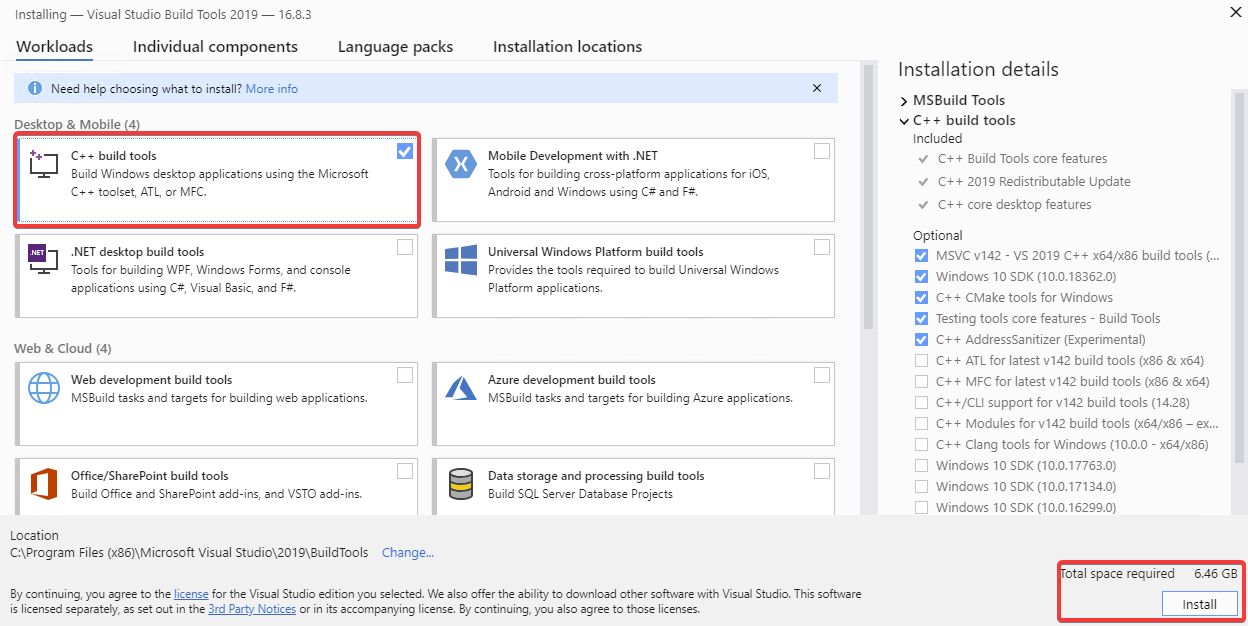This screenshot has height=626, width=1248.
Task: Open the Language packs tab
Action: (395, 47)
